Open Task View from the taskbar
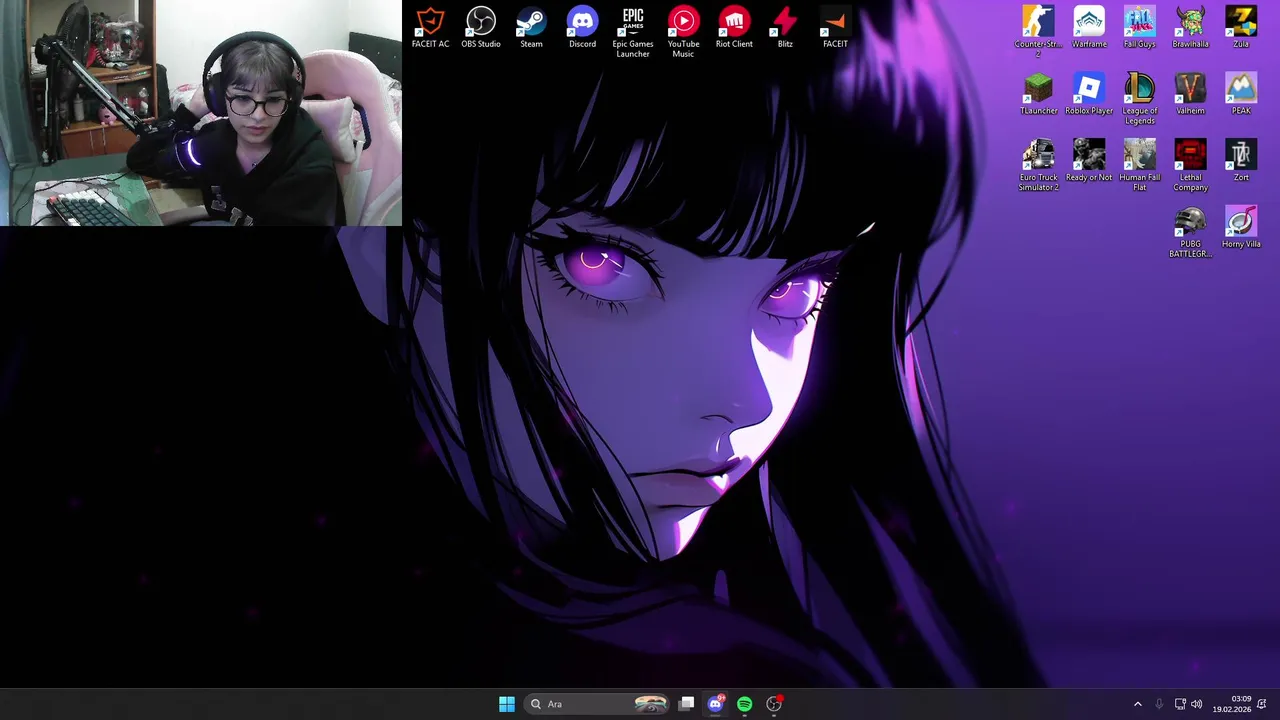 [686, 704]
